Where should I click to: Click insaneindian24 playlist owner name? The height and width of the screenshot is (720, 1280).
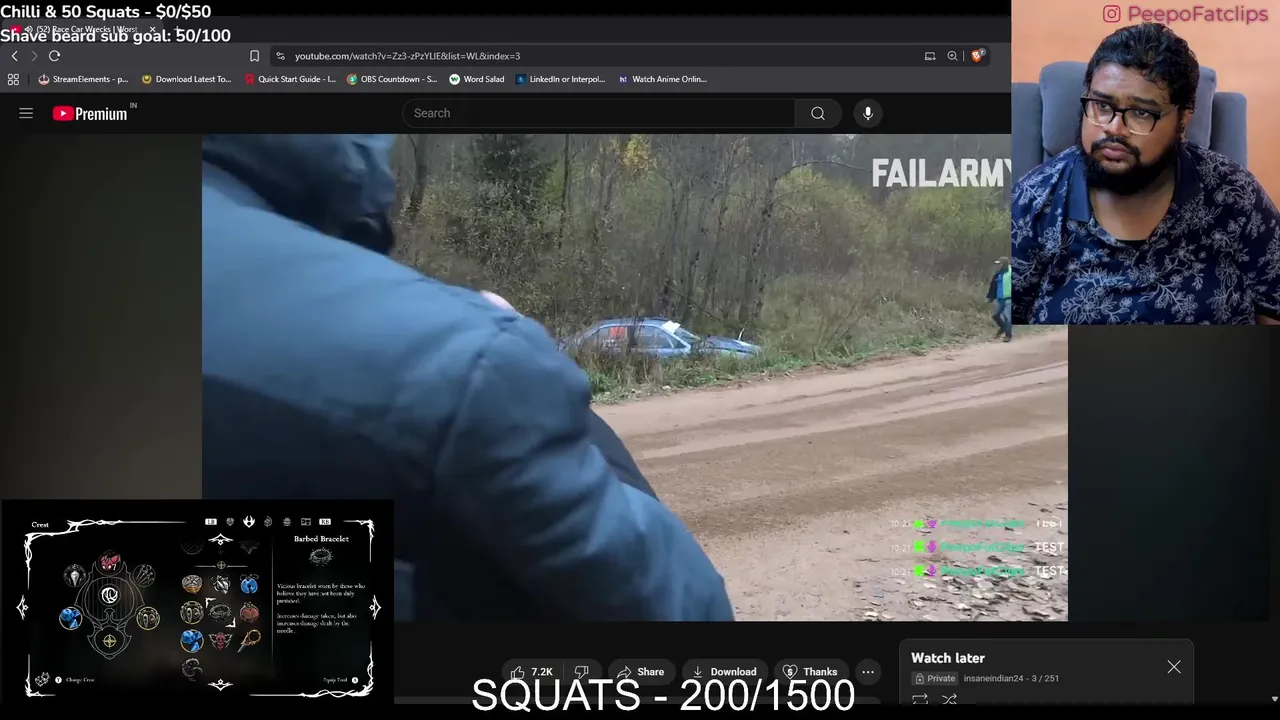[x=993, y=678]
